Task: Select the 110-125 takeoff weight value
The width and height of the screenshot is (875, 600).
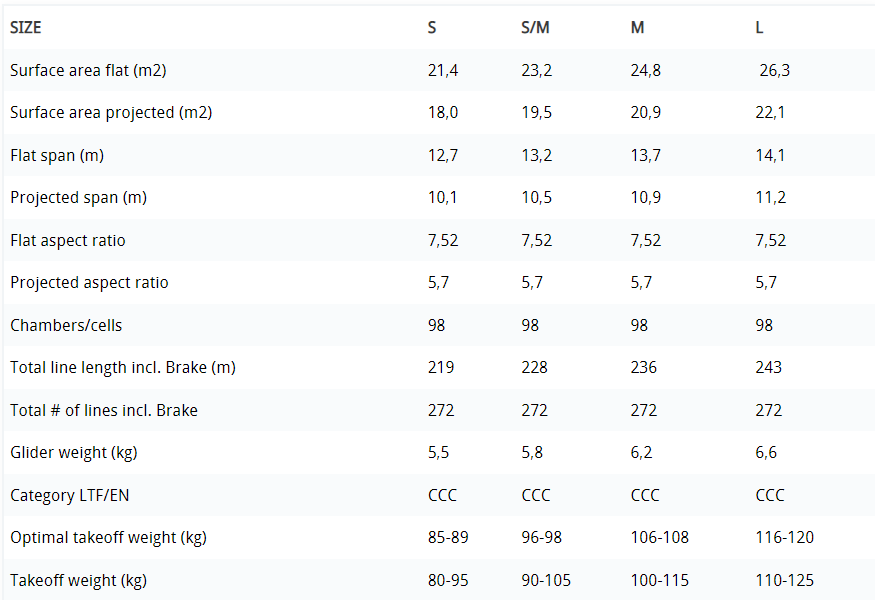Action: pyautogui.click(x=784, y=581)
